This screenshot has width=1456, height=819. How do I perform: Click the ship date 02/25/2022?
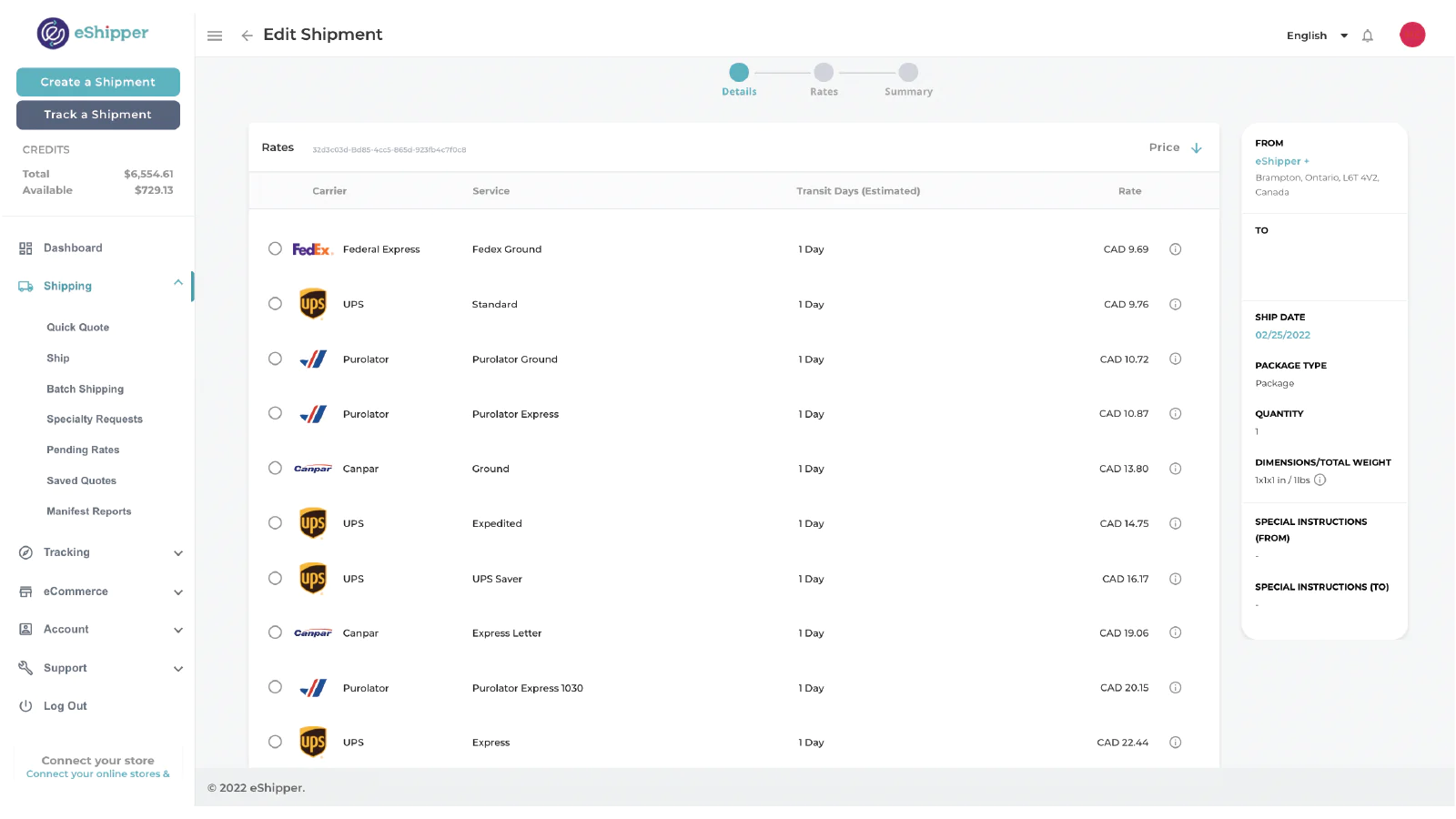1282,335
